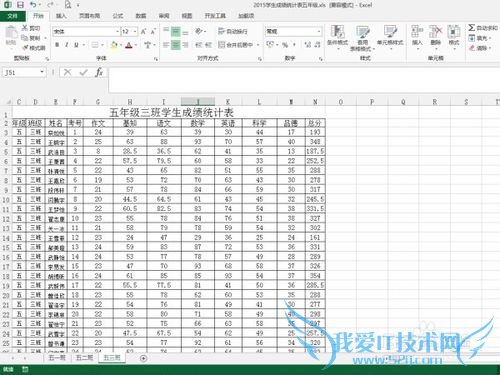The image size is (500, 375).
Task: Expand the Name Box dropdown for J51
Action: pyautogui.click(x=42, y=72)
